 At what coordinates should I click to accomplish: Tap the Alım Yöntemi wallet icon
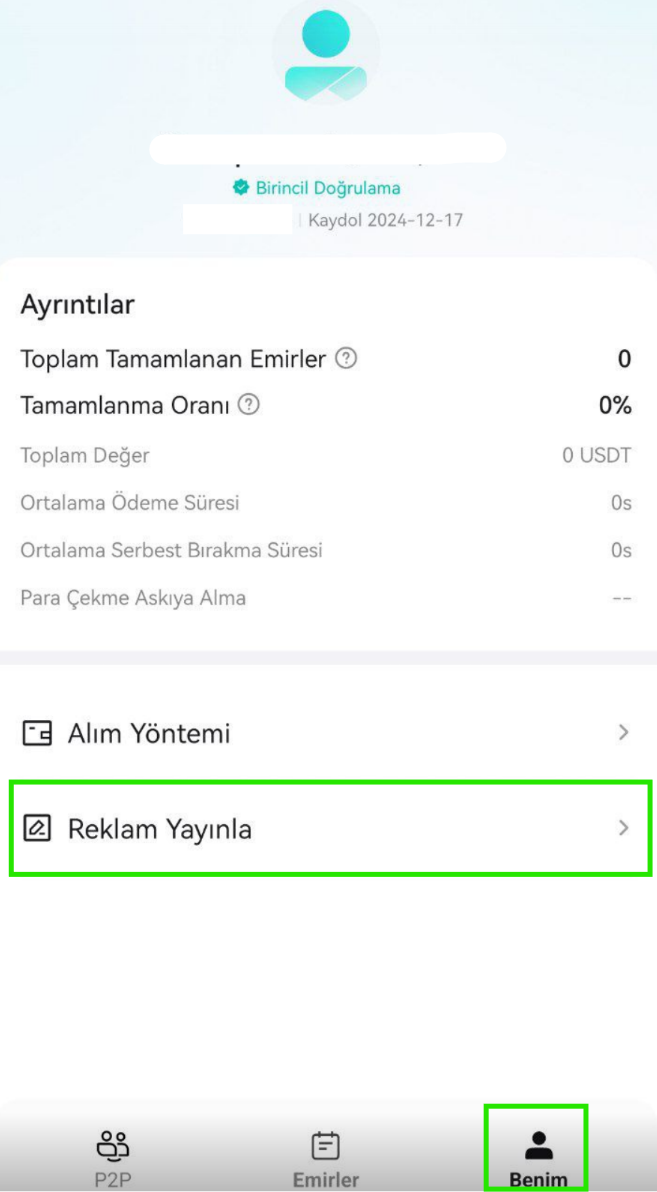tap(36, 734)
